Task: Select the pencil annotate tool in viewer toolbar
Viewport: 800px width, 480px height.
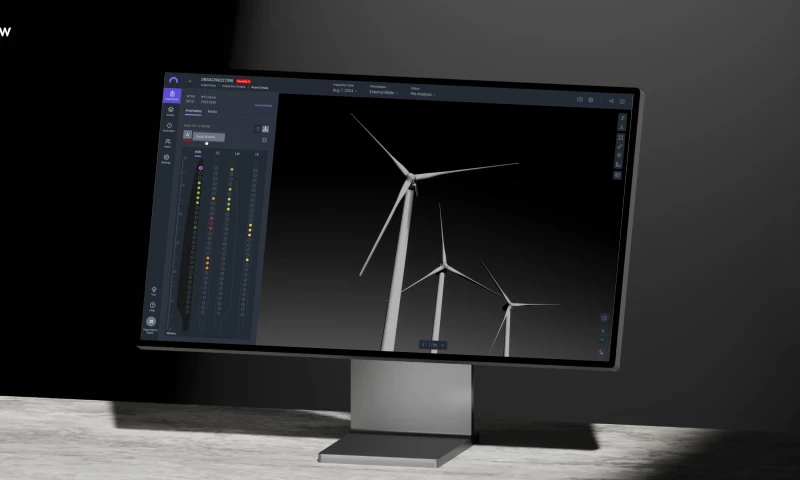Action: (620, 146)
